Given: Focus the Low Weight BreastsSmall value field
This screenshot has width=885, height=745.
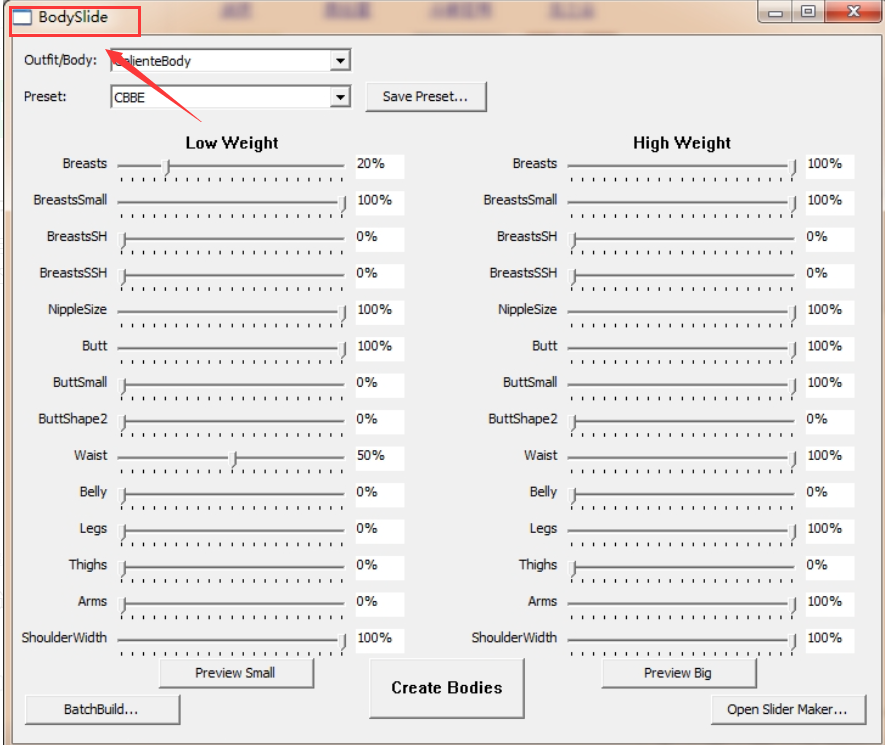Looking at the screenshot, I should (379, 203).
